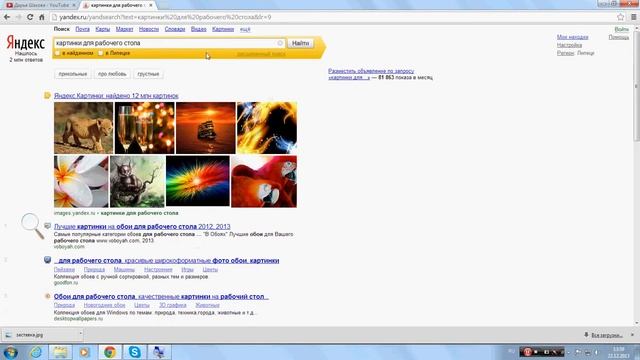Open Картинки in the Yandex menu

(x=223, y=29)
